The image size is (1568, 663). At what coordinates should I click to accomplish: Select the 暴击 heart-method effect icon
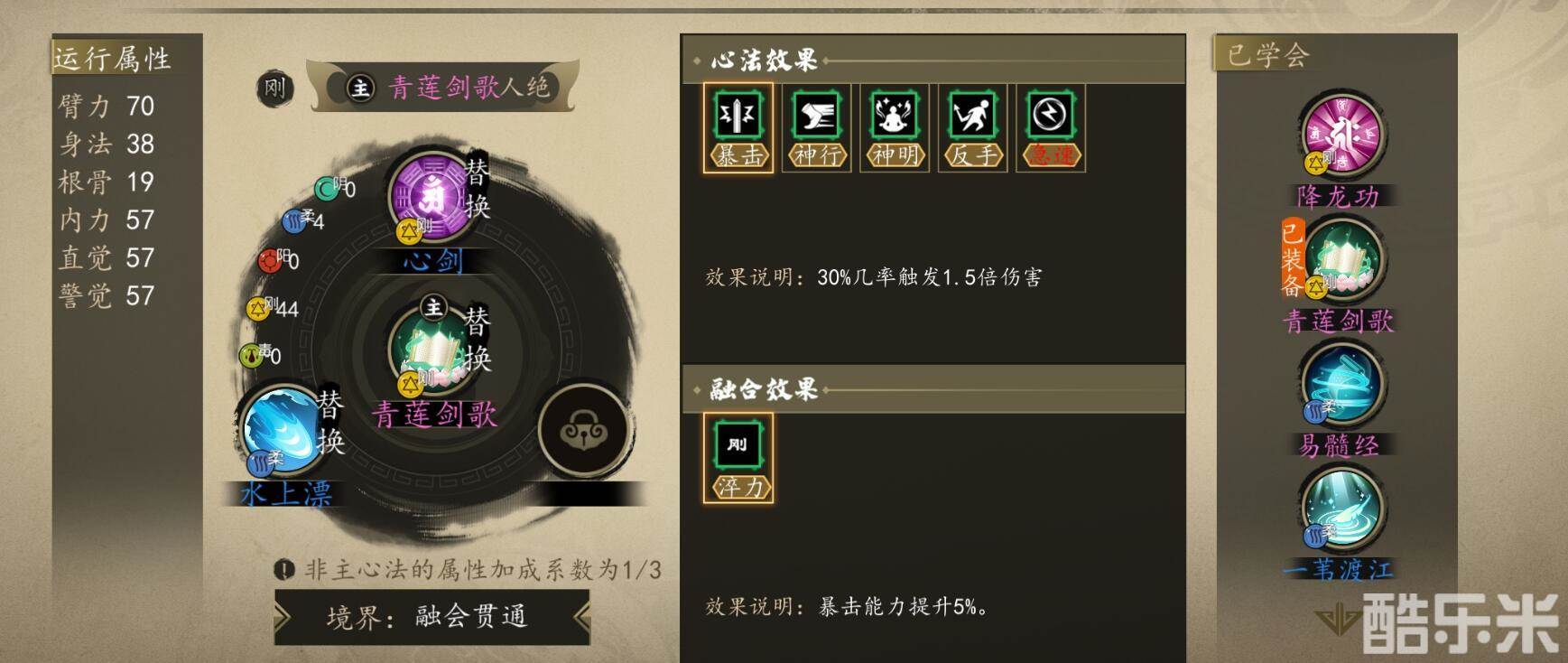click(x=738, y=127)
